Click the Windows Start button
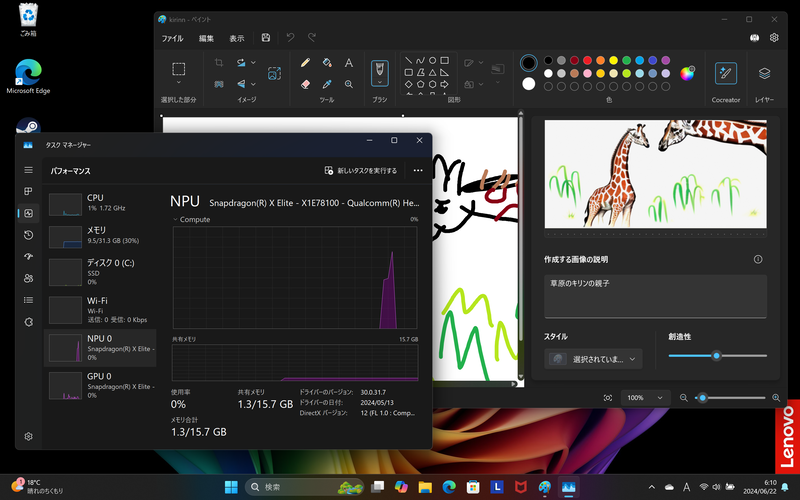Image resolution: width=800 pixels, height=500 pixels. pyautogui.click(x=231, y=487)
